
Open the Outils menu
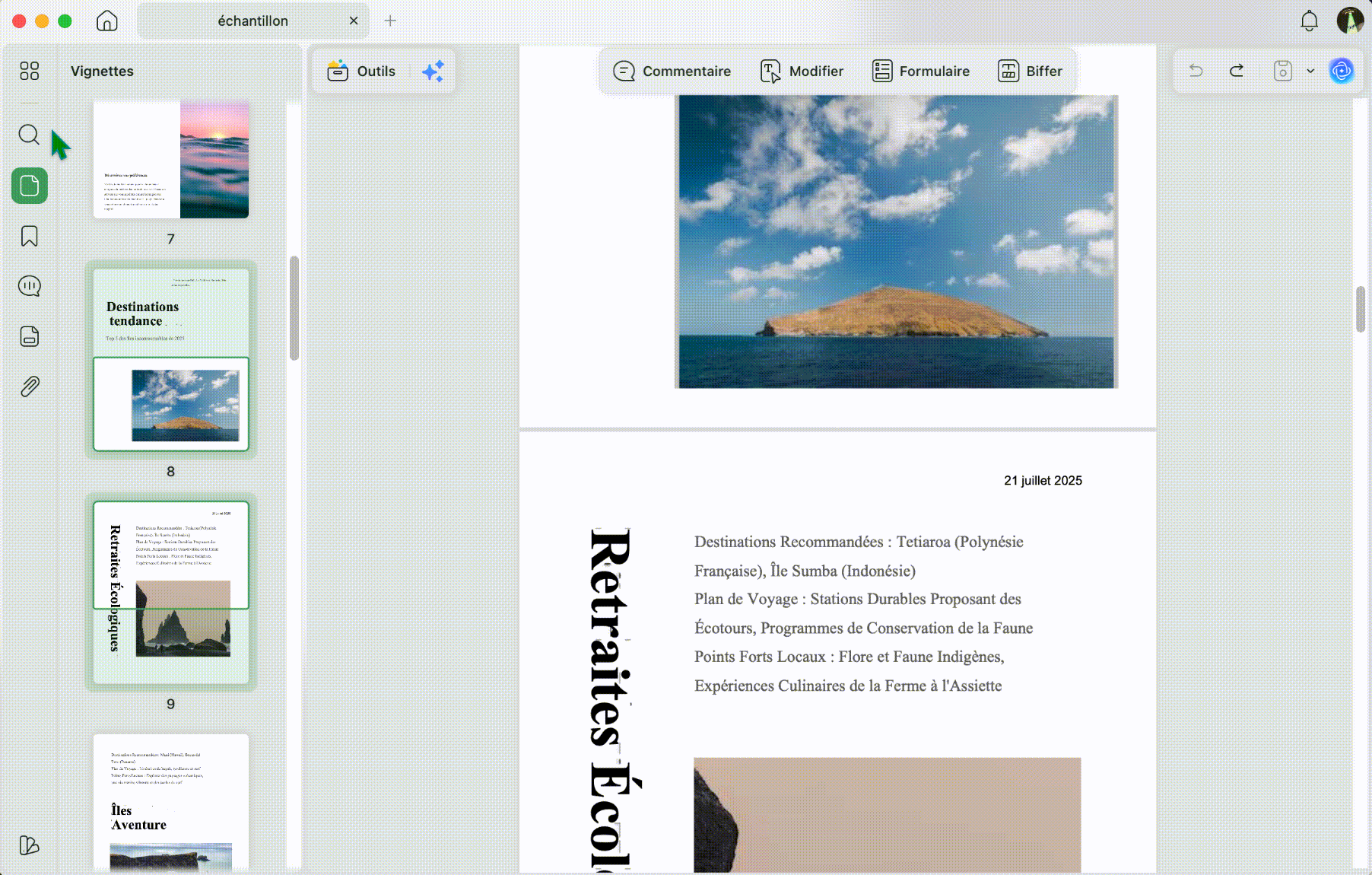coord(361,71)
